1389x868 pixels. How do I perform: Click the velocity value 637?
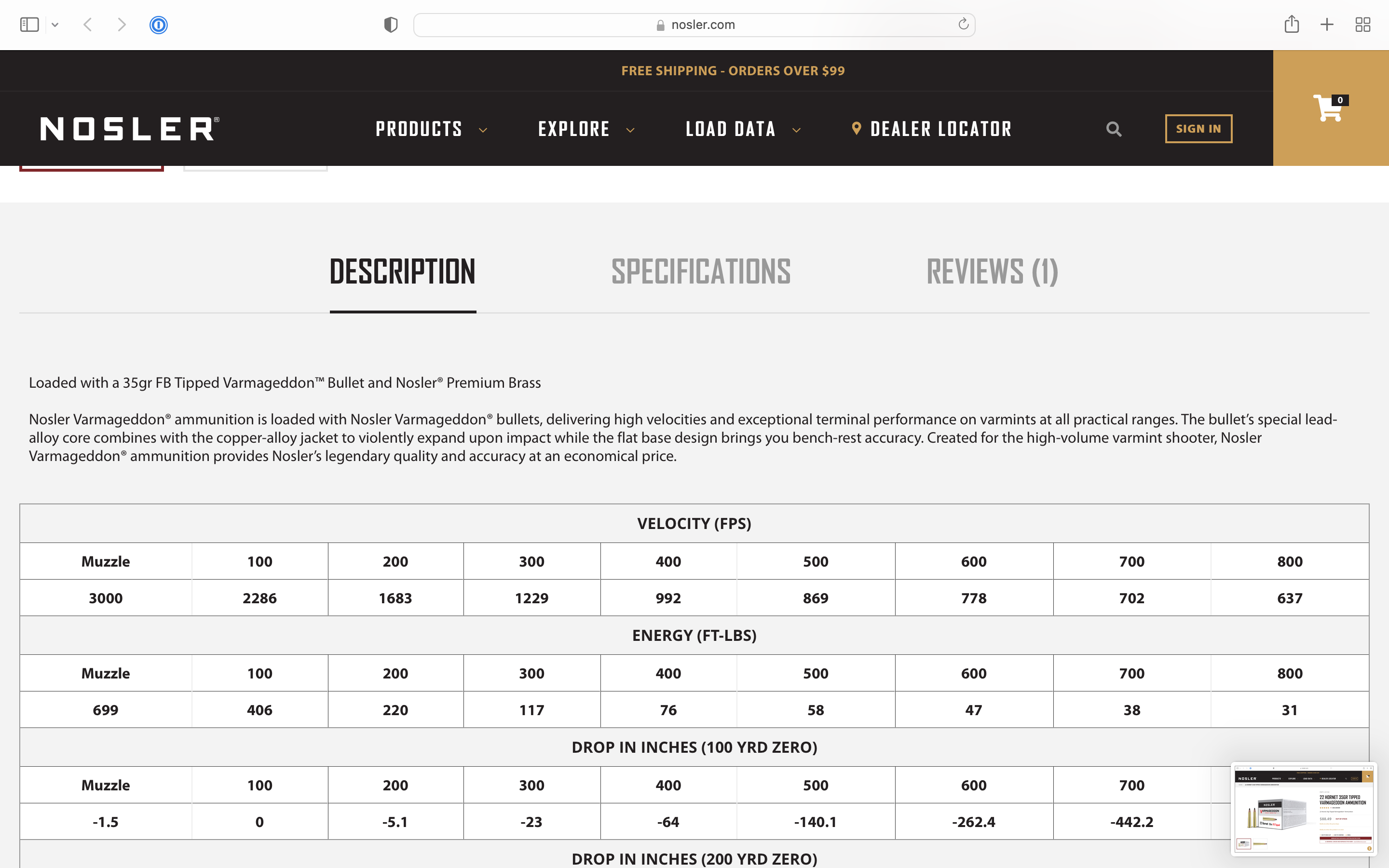pos(1290,598)
